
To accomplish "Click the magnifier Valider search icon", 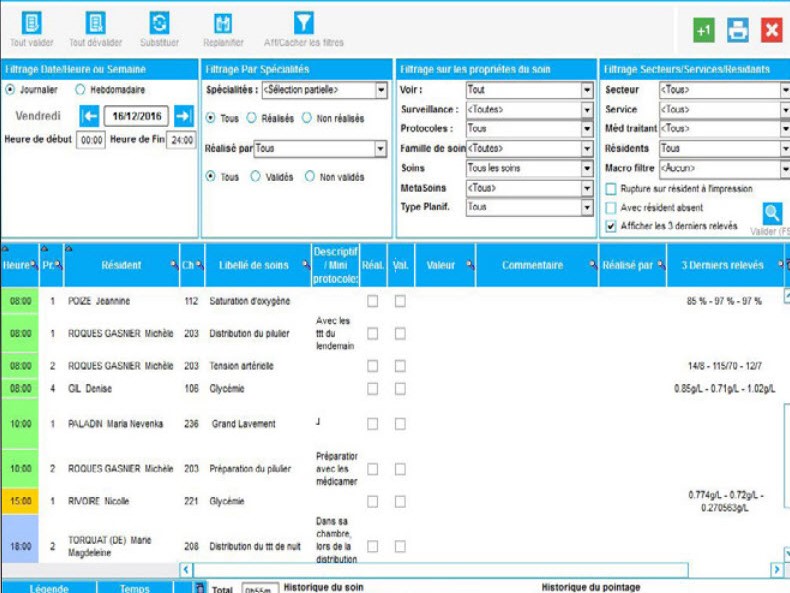I will click(772, 213).
